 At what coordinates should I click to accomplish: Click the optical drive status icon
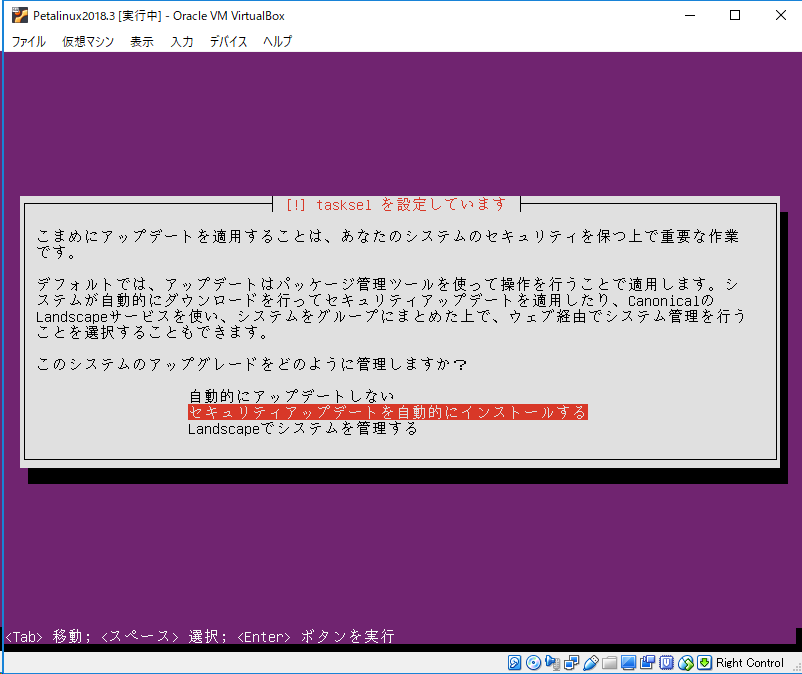tap(532, 662)
